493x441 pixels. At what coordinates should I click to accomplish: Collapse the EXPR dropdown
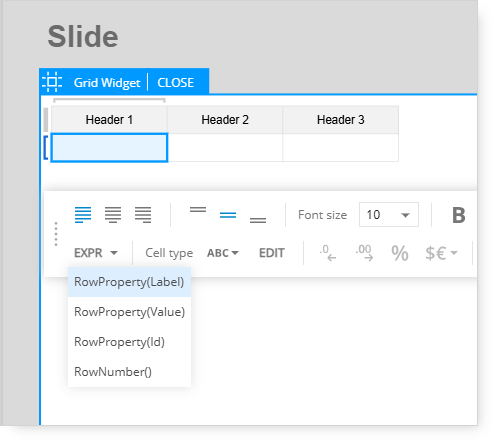pos(96,253)
